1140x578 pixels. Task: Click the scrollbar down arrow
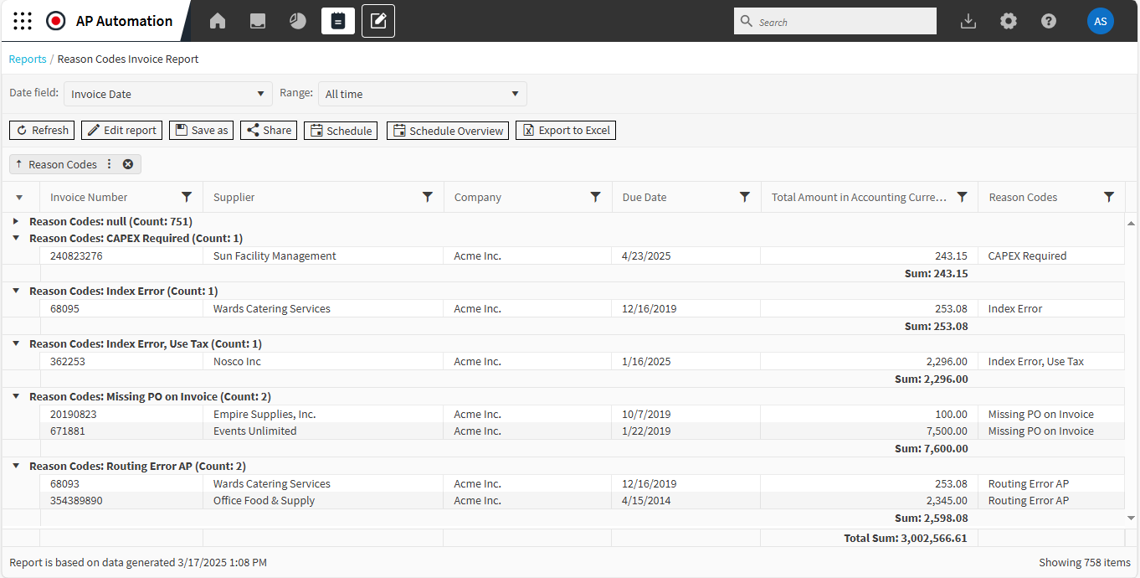point(1131,518)
